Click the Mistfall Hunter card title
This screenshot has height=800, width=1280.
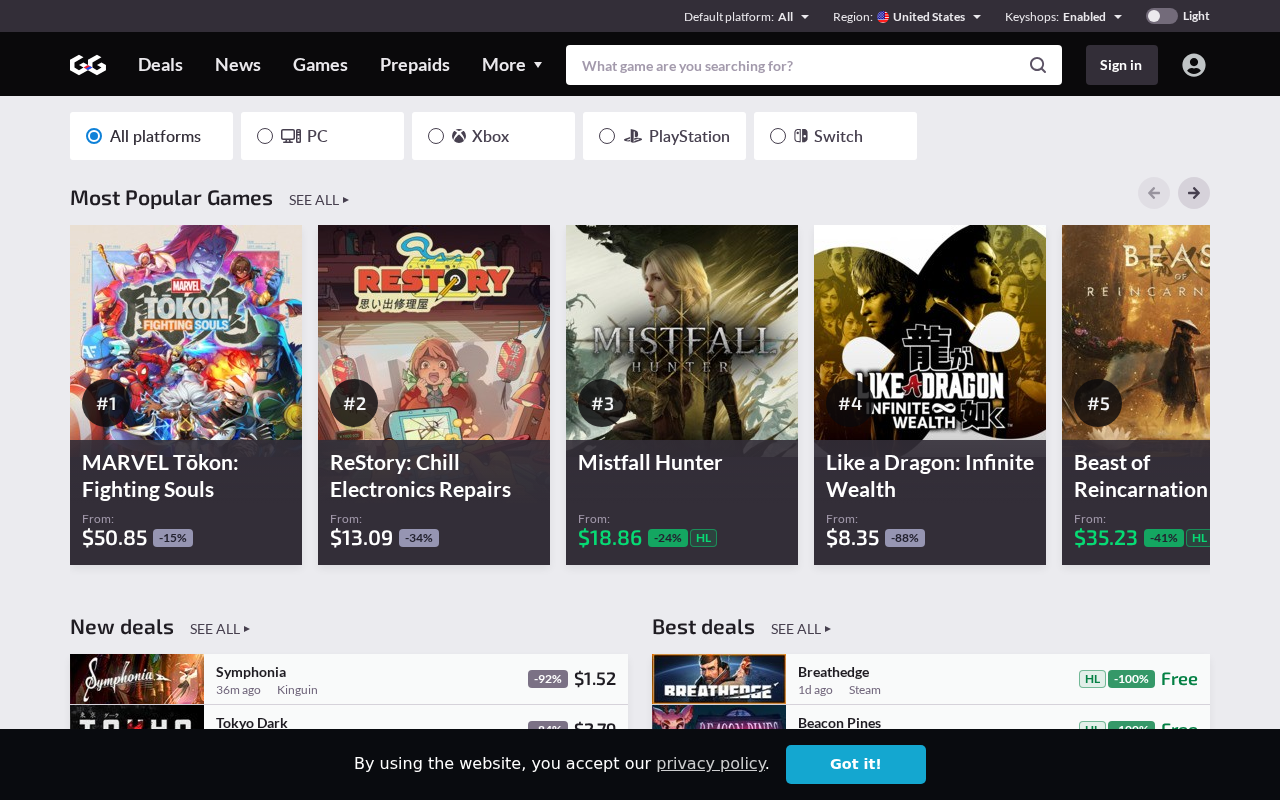pyautogui.click(x=650, y=463)
